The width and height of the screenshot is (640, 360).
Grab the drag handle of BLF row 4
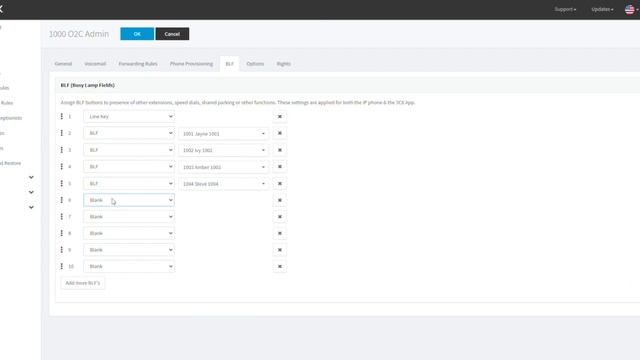coord(62,167)
